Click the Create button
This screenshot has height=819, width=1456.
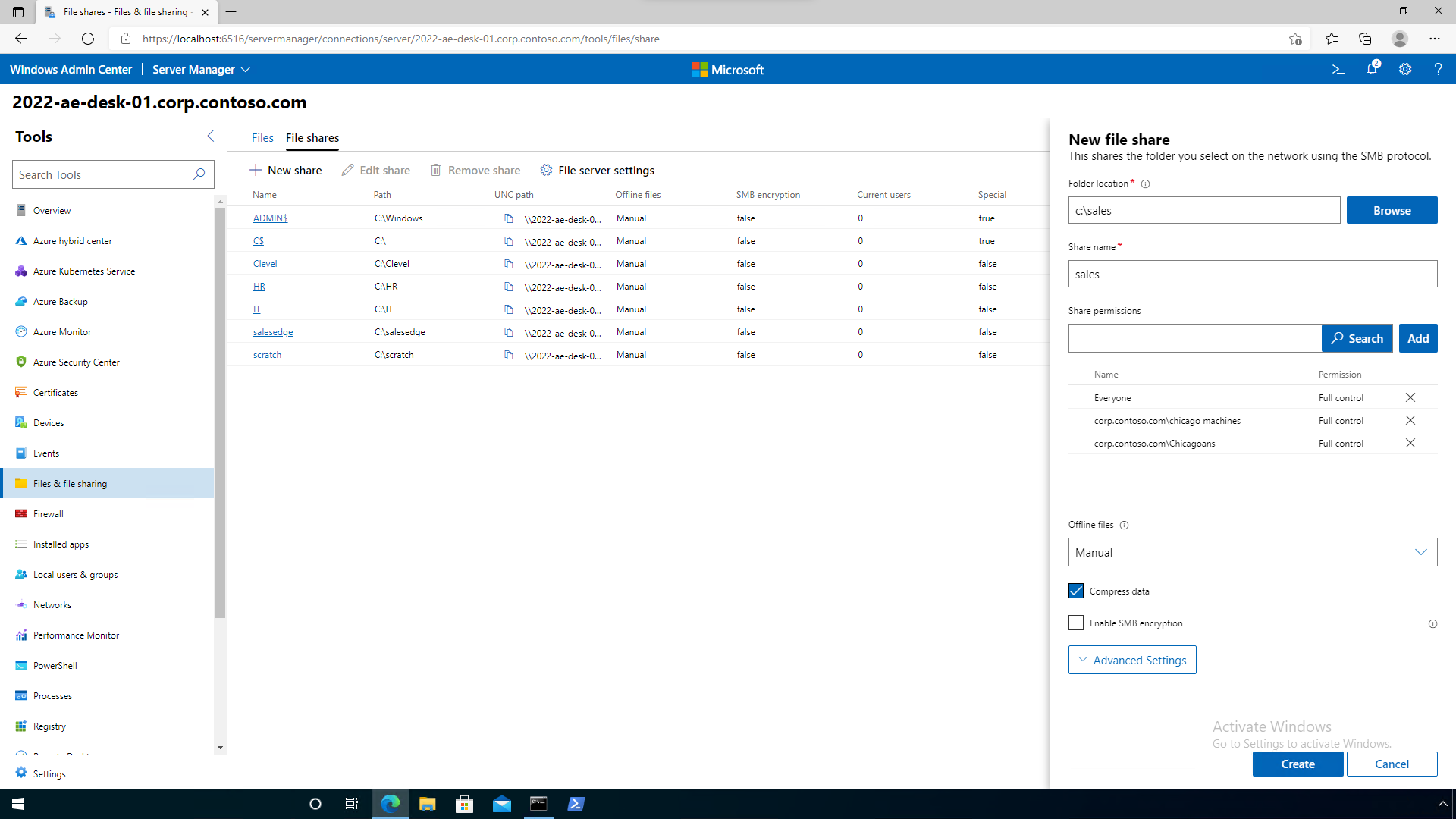[x=1297, y=763]
